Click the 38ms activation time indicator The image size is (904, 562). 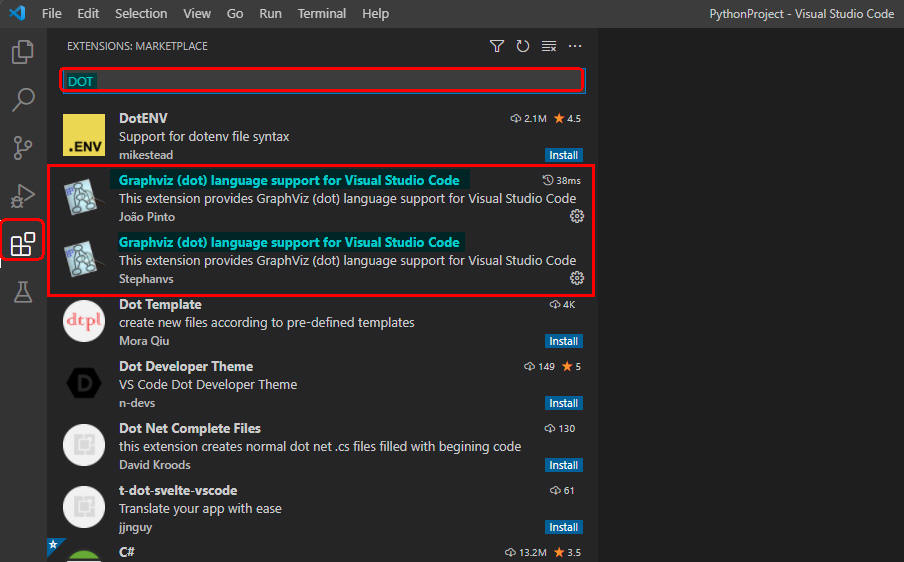[561, 180]
